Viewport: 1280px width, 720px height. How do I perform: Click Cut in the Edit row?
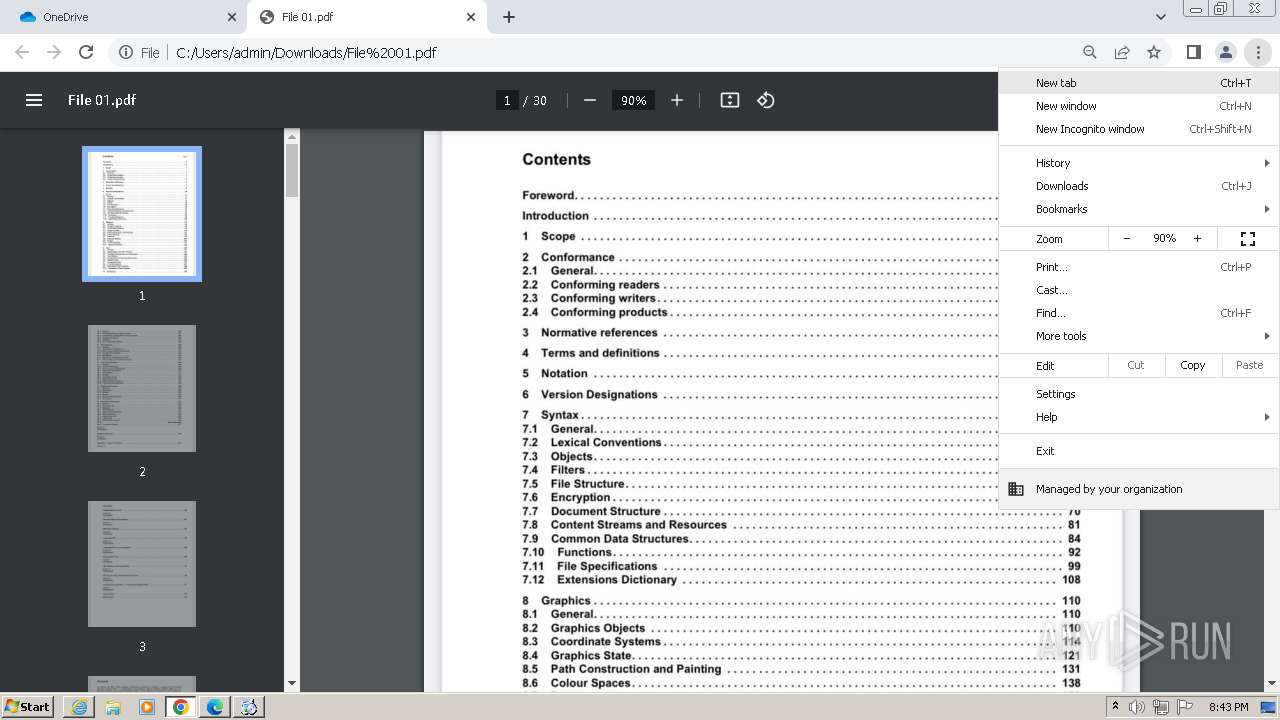coord(1136,365)
